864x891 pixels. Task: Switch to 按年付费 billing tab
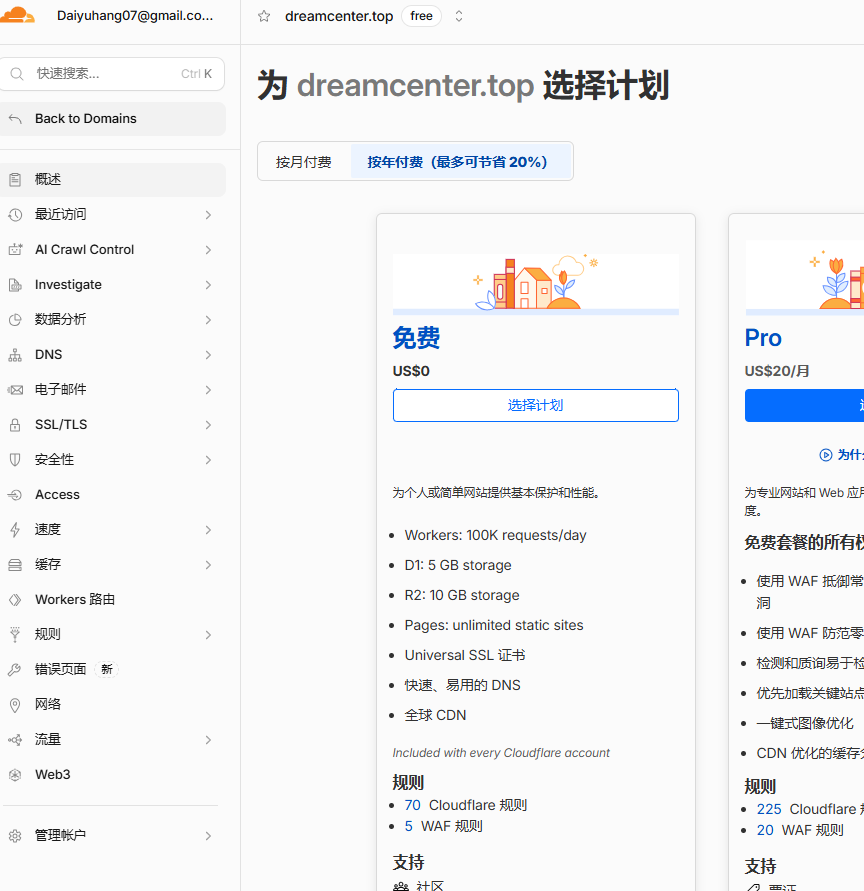coord(460,162)
